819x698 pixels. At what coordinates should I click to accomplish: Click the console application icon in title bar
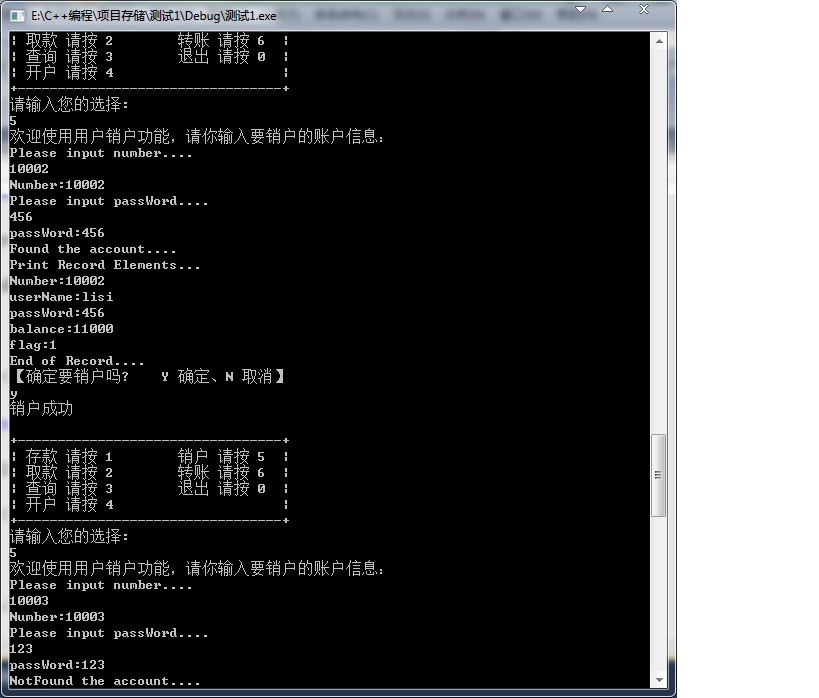[x=17, y=16]
